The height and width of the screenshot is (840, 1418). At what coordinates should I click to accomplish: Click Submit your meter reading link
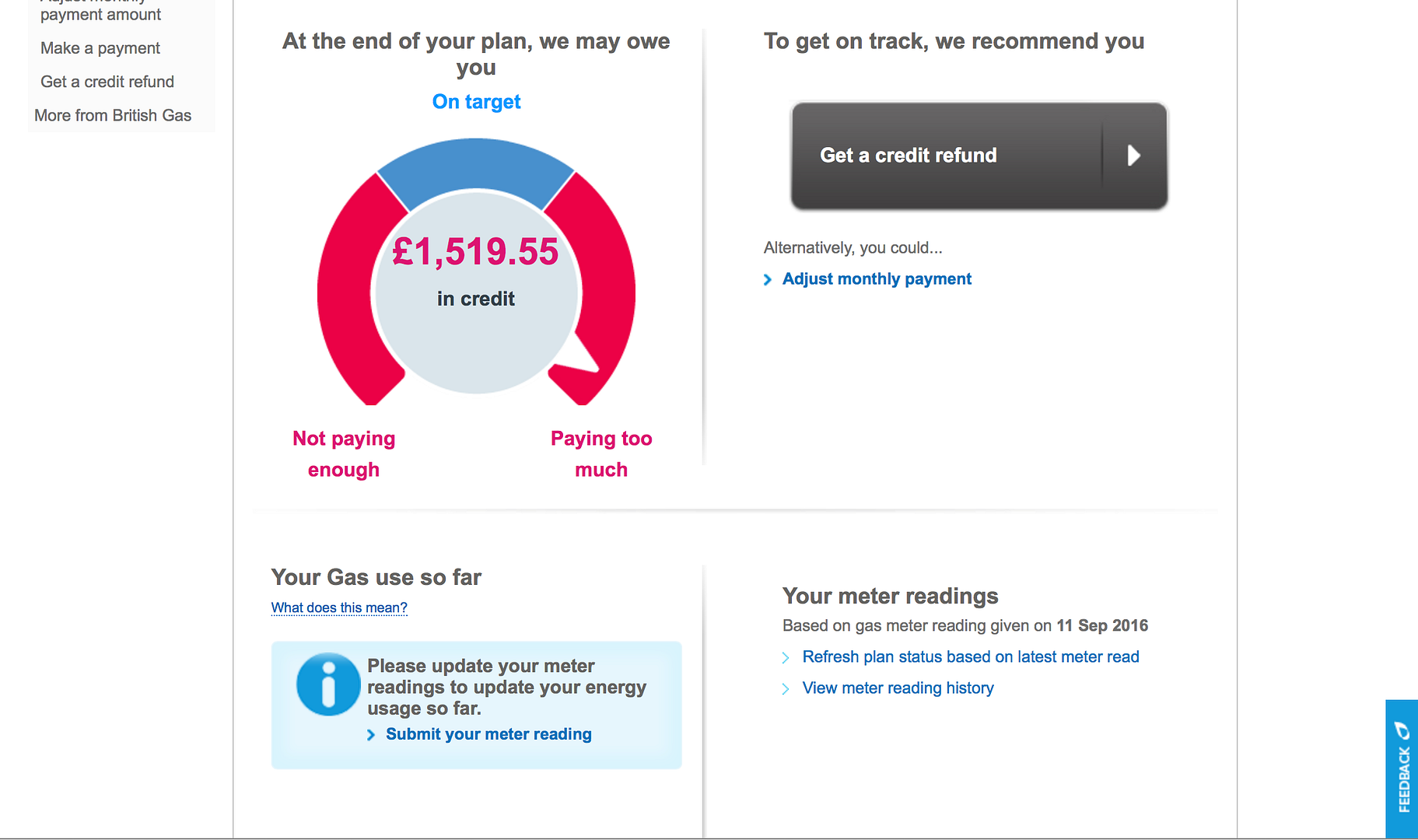click(488, 734)
